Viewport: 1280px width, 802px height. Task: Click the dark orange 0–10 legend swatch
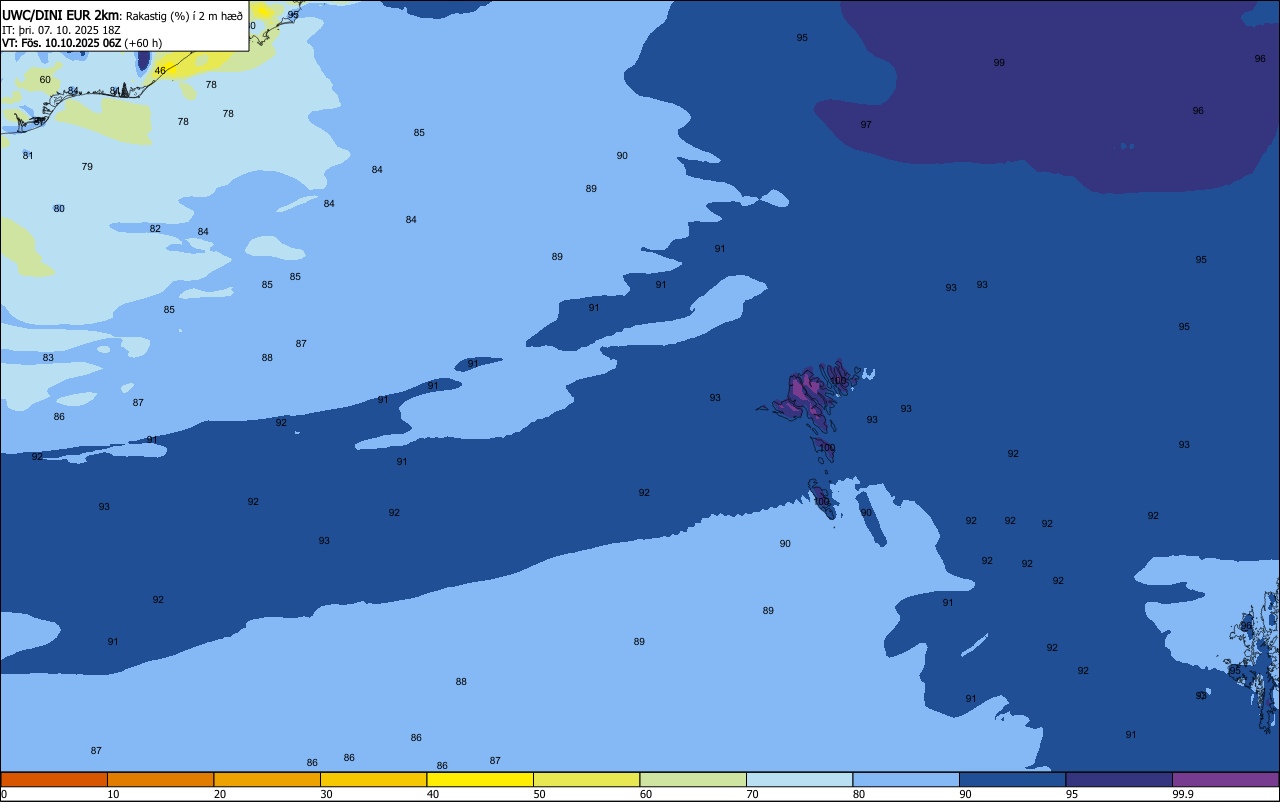[54, 779]
